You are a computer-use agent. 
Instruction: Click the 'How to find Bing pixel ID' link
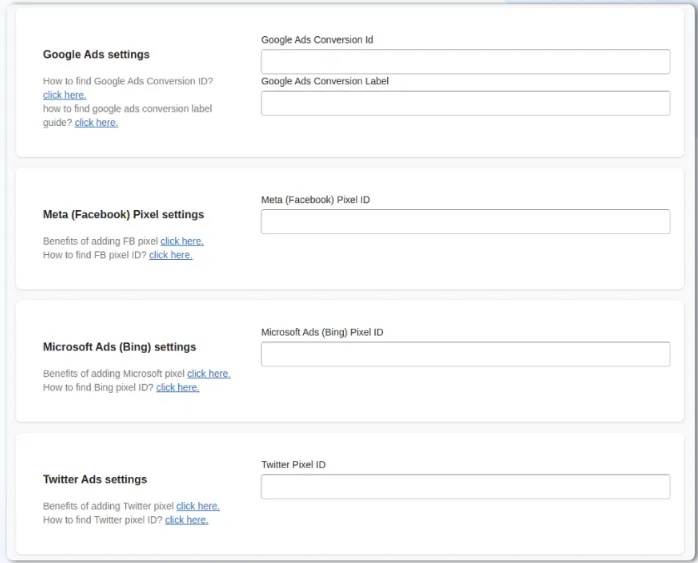[x=178, y=387]
